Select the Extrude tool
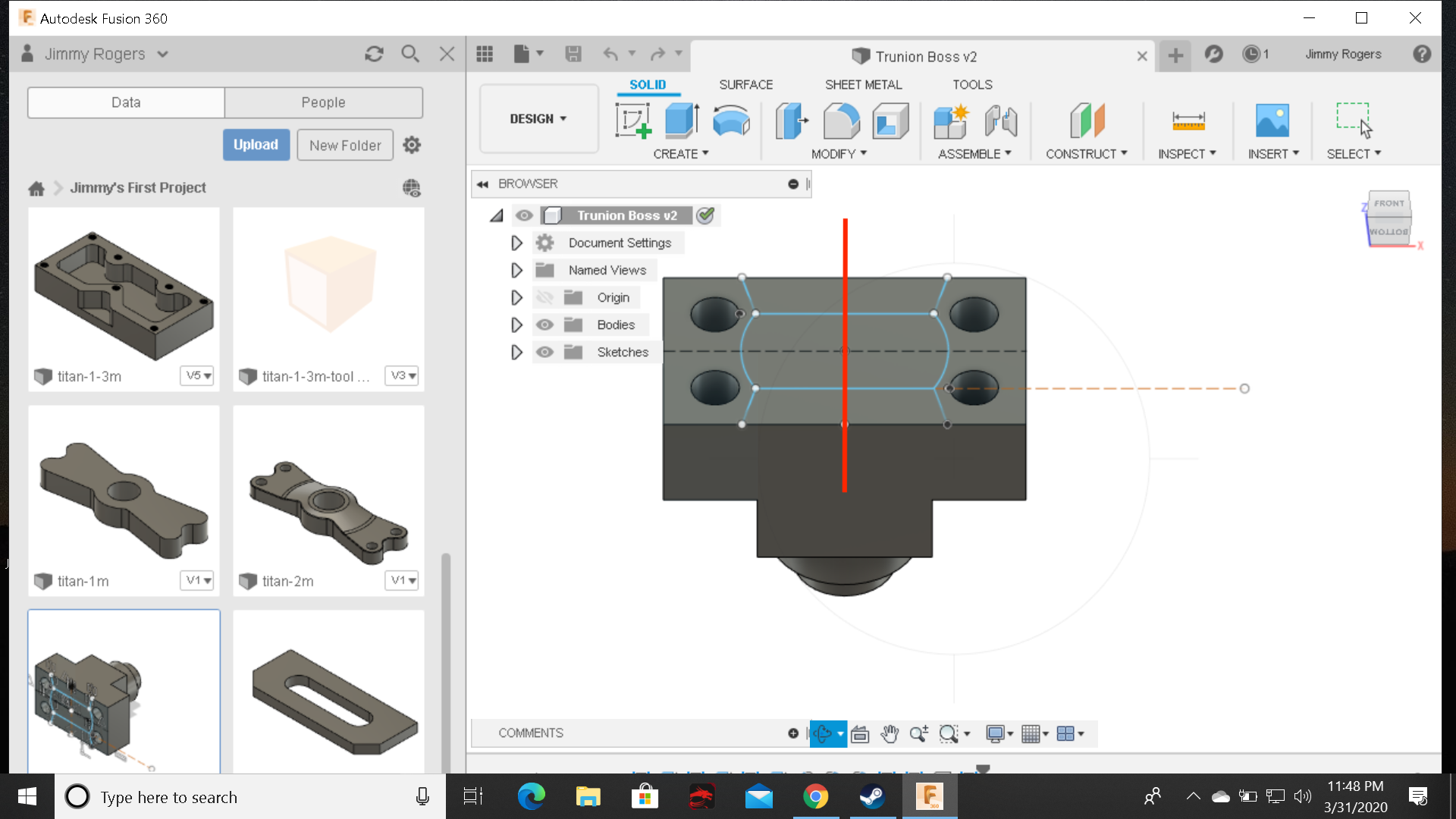 click(x=679, y=120)
